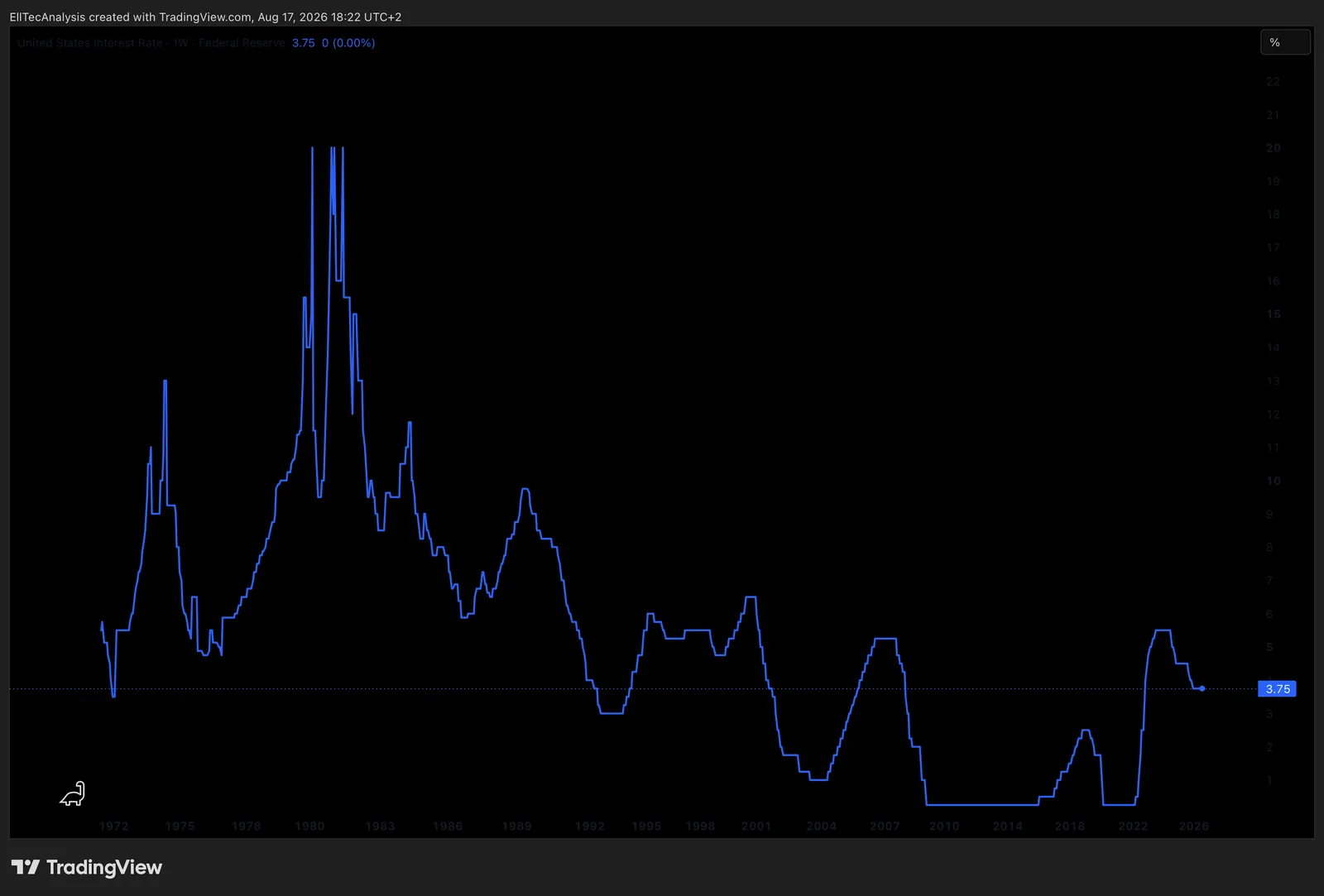Click the 10 value on price axis
The height and width of the screenshot is (896, 1324).
click(1273, 481)
